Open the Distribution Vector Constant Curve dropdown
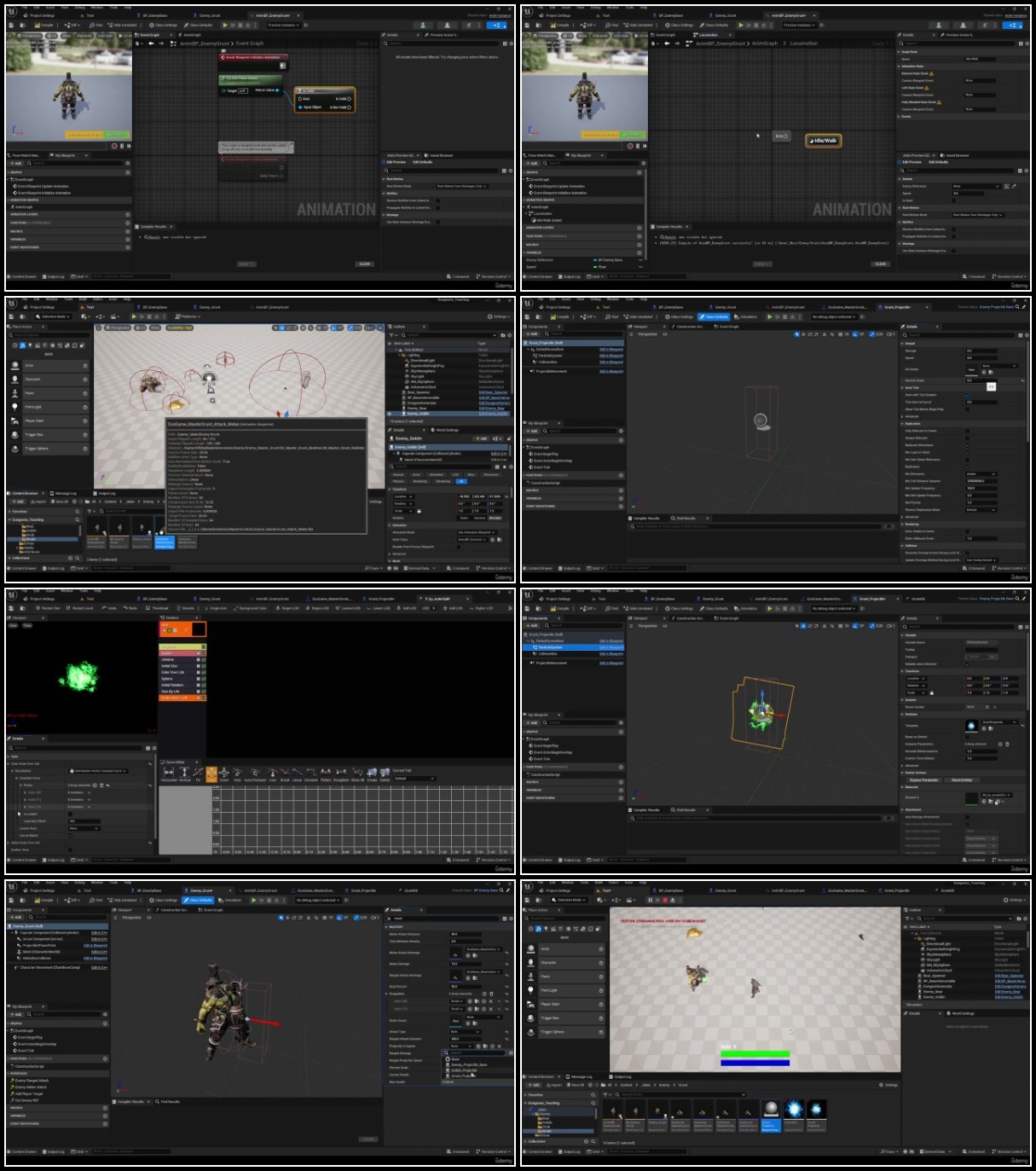The width and height of the screenshot is (1036, 1171). pyautogui.click(x=98, y=771)
